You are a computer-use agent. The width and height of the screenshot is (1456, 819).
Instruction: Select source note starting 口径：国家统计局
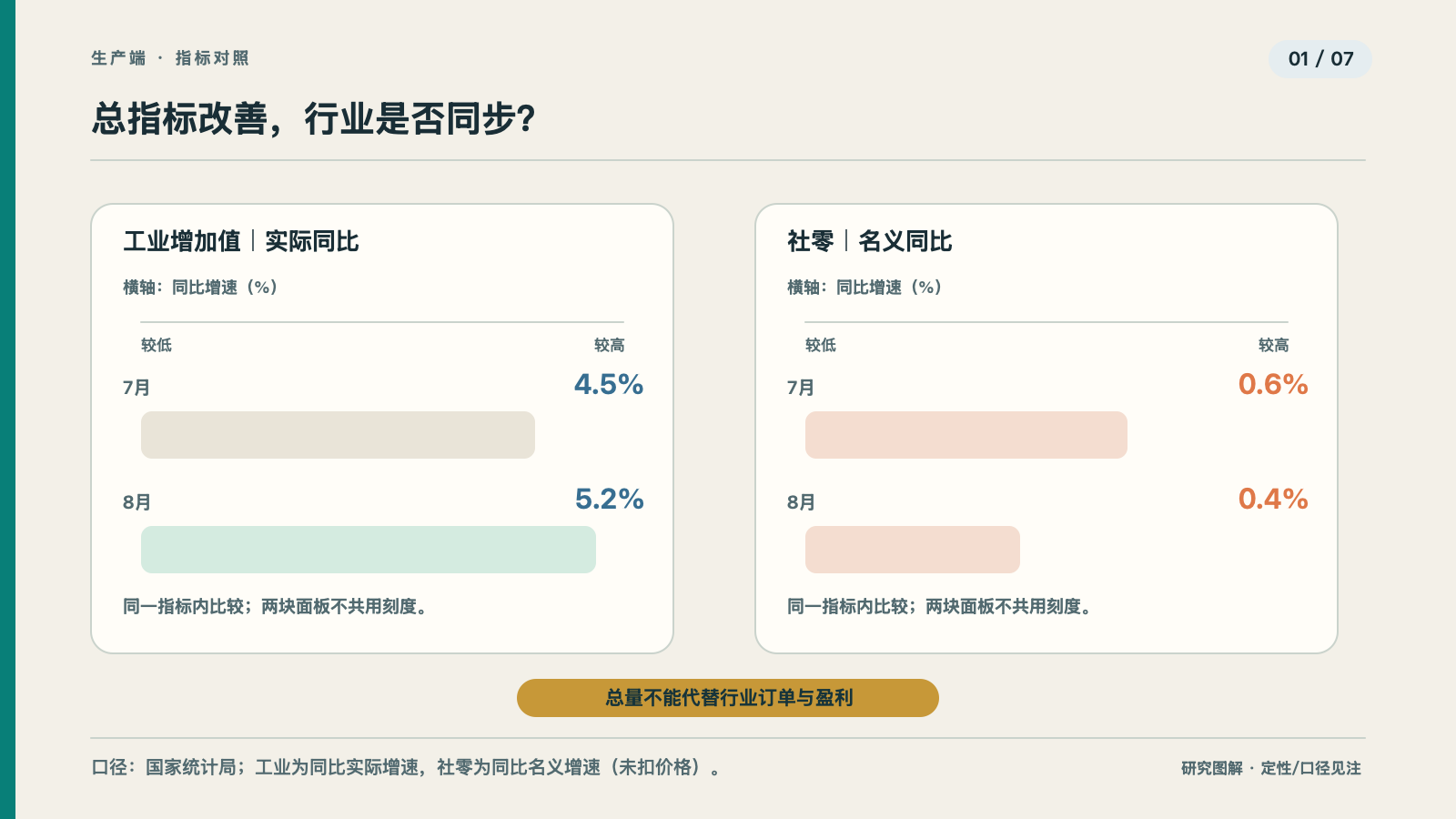point(407,767)
